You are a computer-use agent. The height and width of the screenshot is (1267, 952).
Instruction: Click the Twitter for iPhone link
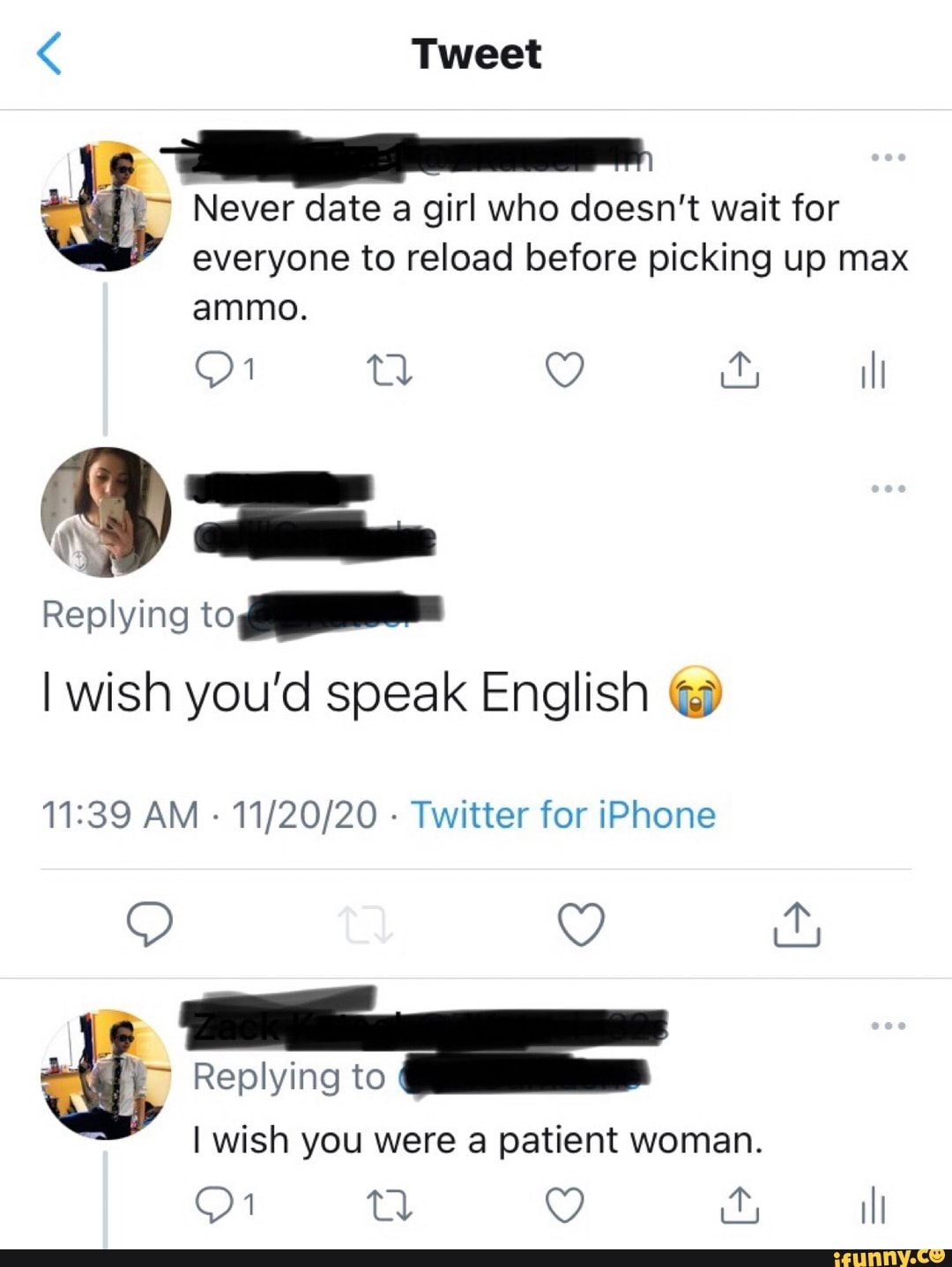(563, 815)
